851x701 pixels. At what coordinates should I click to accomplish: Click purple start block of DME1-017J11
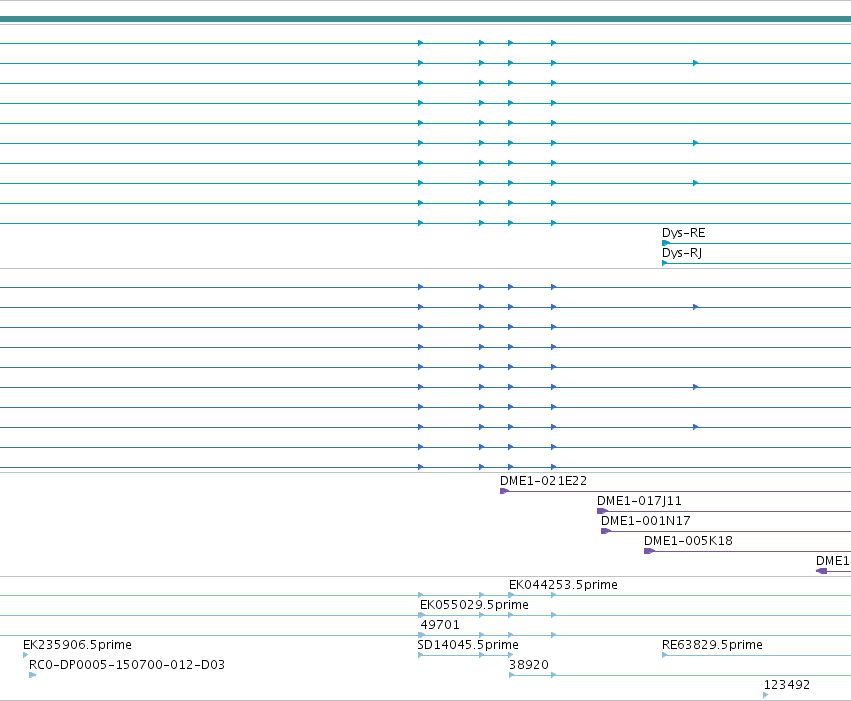coord(602,511)
